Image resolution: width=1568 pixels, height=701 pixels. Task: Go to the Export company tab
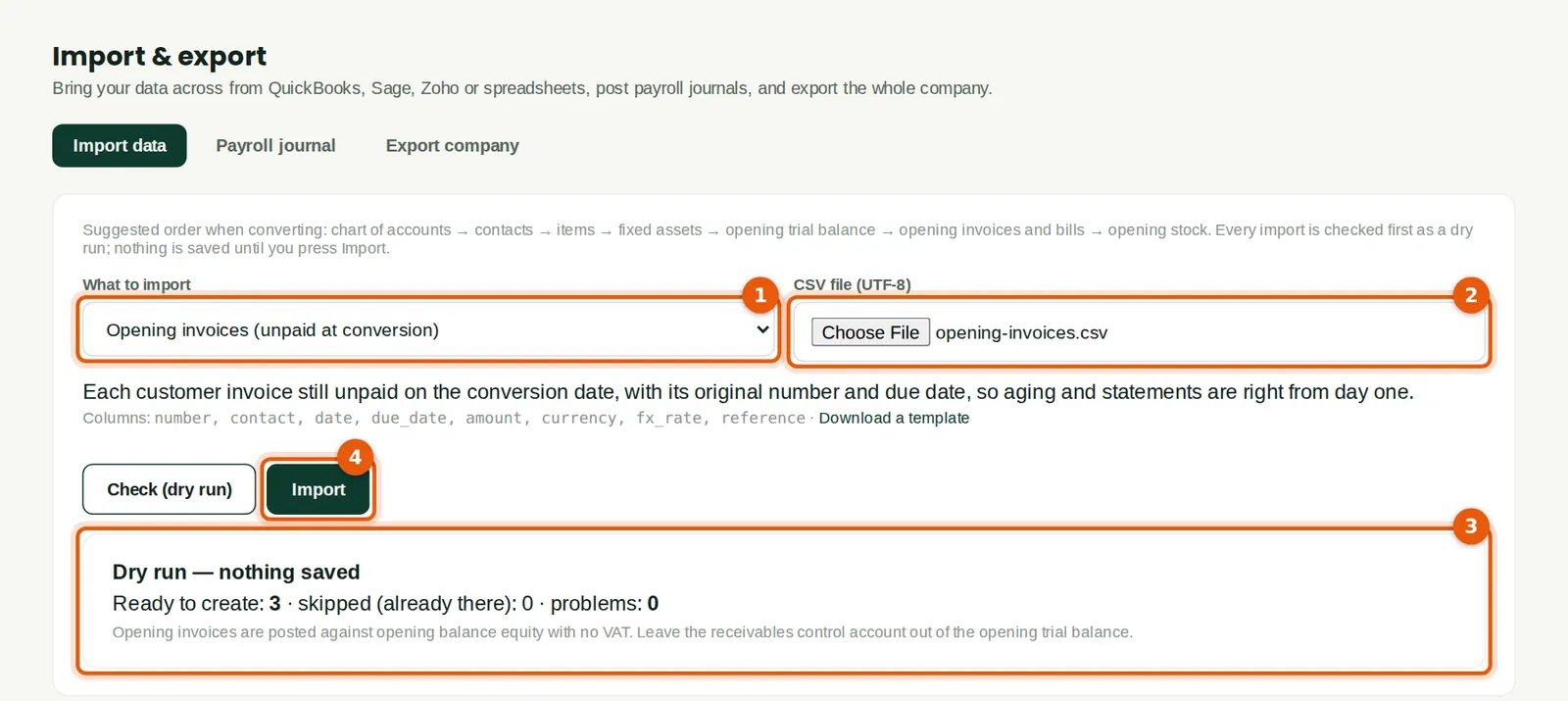[452, 145]
